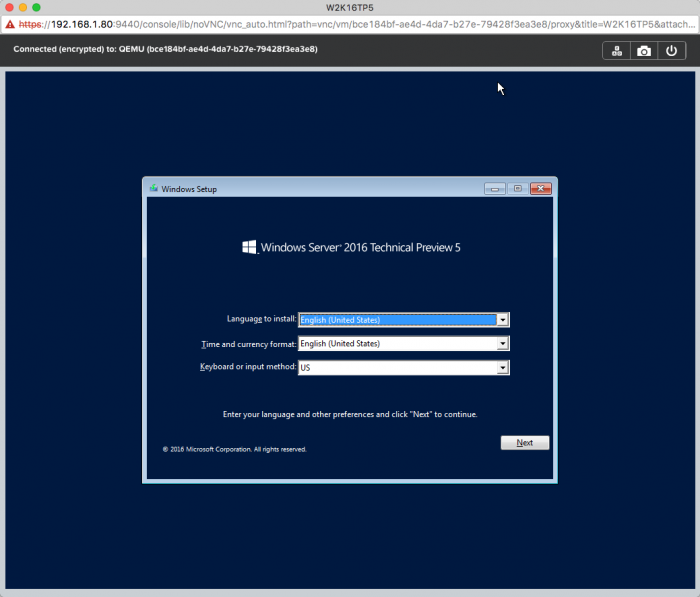Screen dimensions: 700x597
Task: Close the macOS window with red button
Action: point(9,7)
